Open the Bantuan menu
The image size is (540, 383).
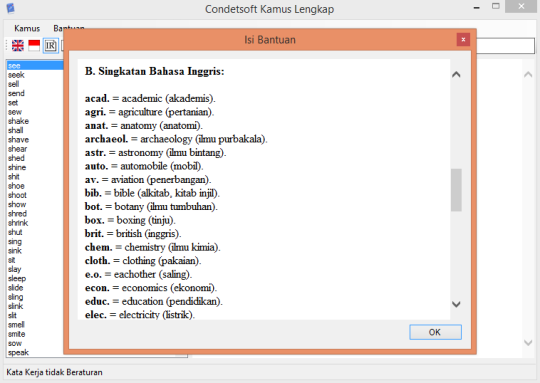pyautogui.click(x=69, y=28)
